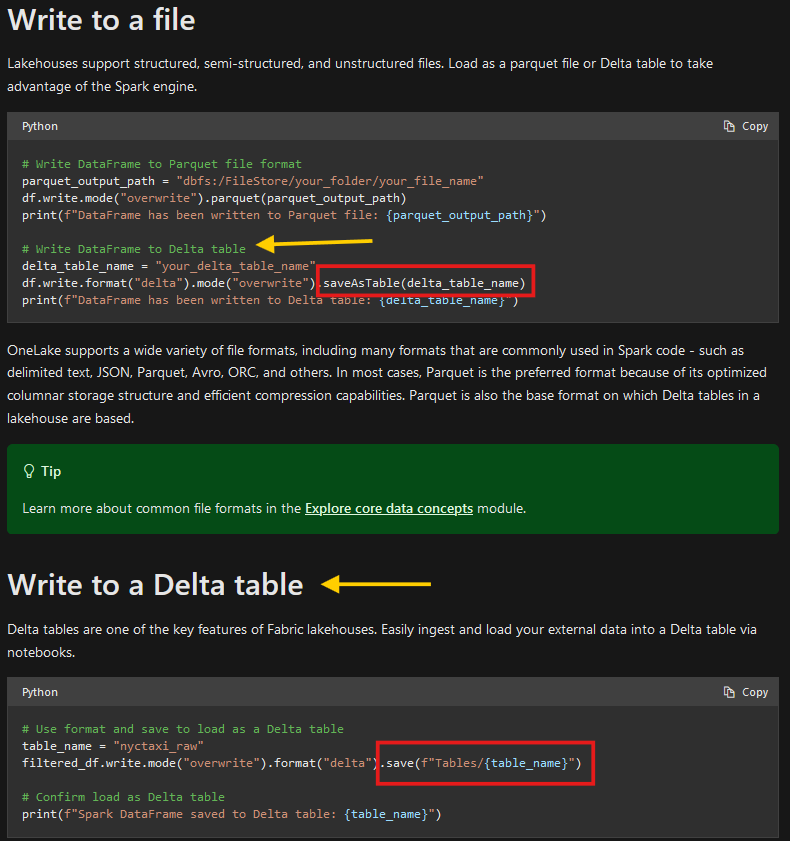
Task: Click the top Copy button
Action: point(746,125)
